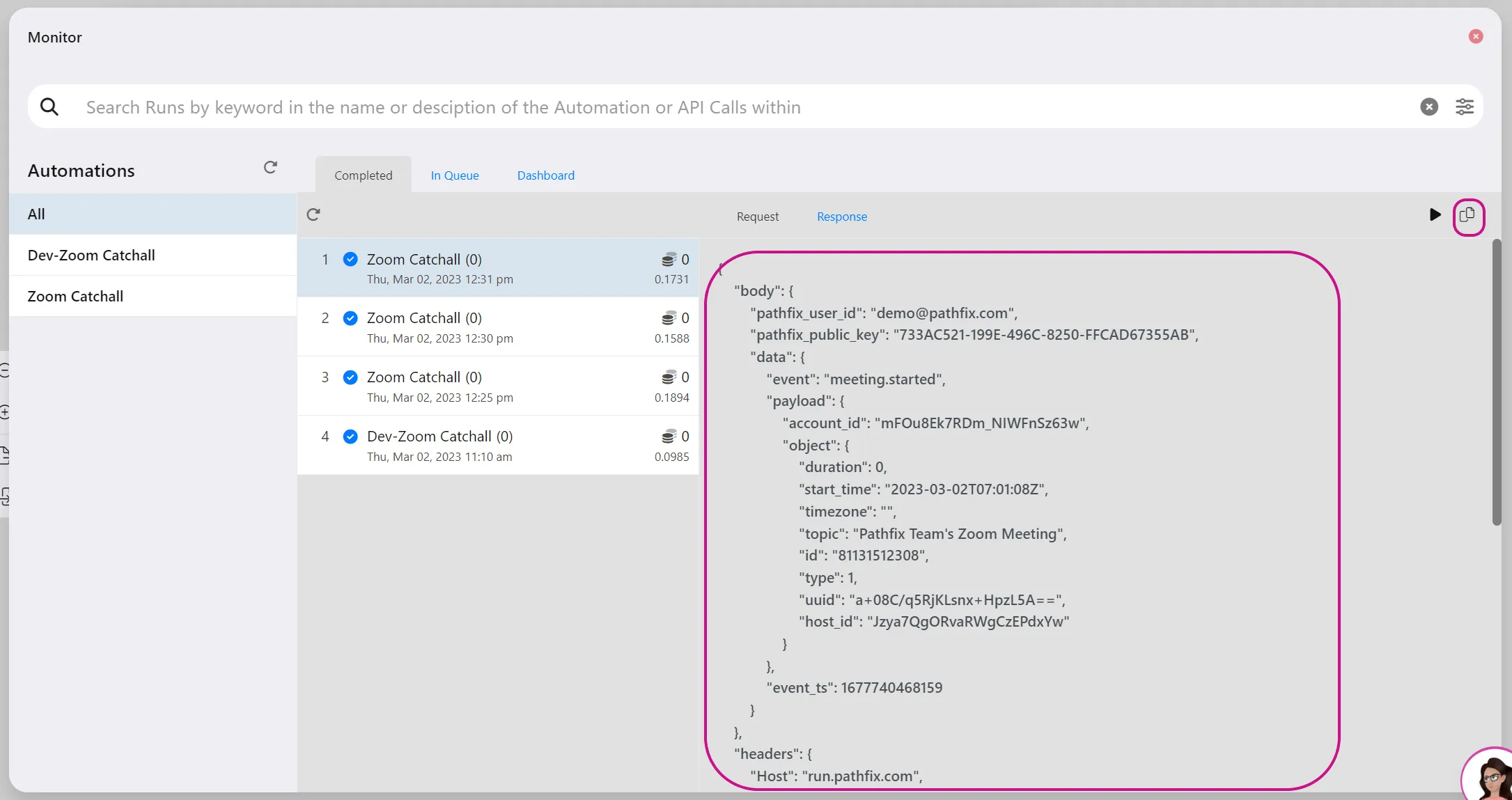The height and width of the screenshot is (800, 1512).
Task: Click the "topic" Pathfix Team's Zoom Meeting line
Action: pyautogui.click(x=933, y=534)
